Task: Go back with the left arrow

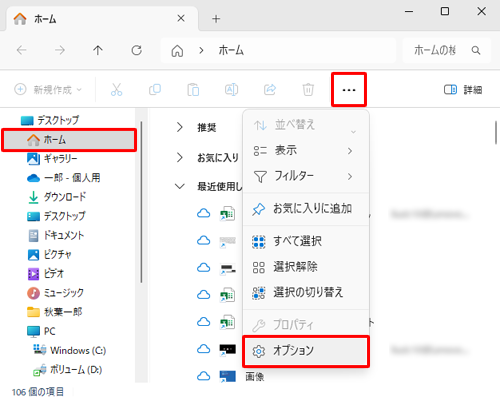Action: (22, 50)
